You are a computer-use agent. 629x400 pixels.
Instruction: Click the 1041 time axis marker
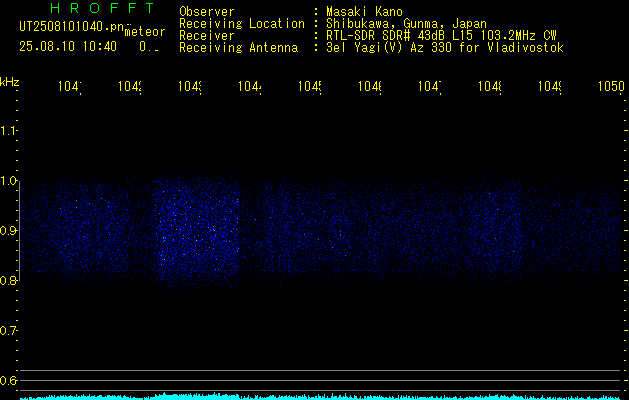click(x=70, y=86)
